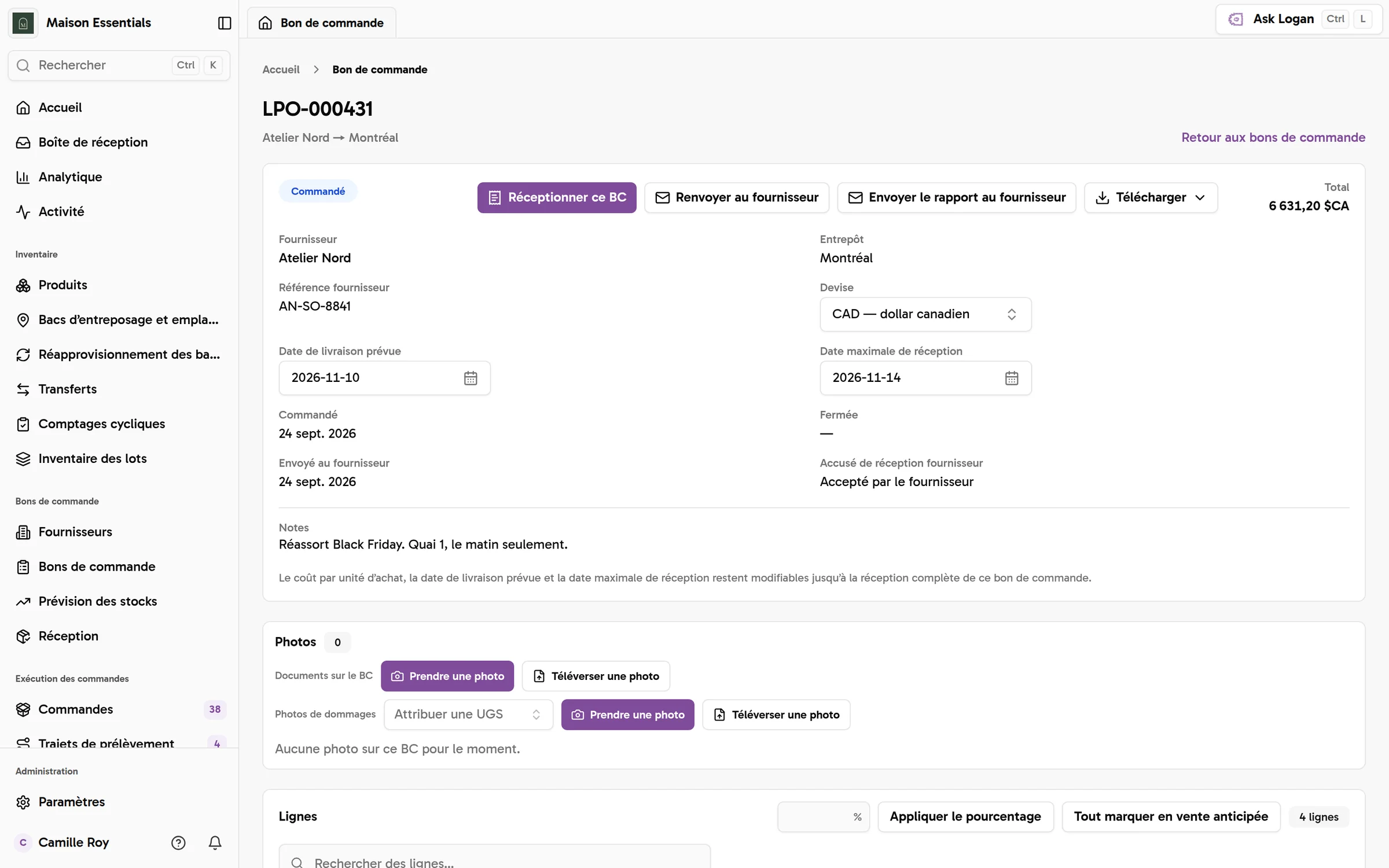Screen dimensions: 1389x868
Task: Open the Attribuer une UGS dropdown
Action: pyautogui.click(x=468, y=715)
